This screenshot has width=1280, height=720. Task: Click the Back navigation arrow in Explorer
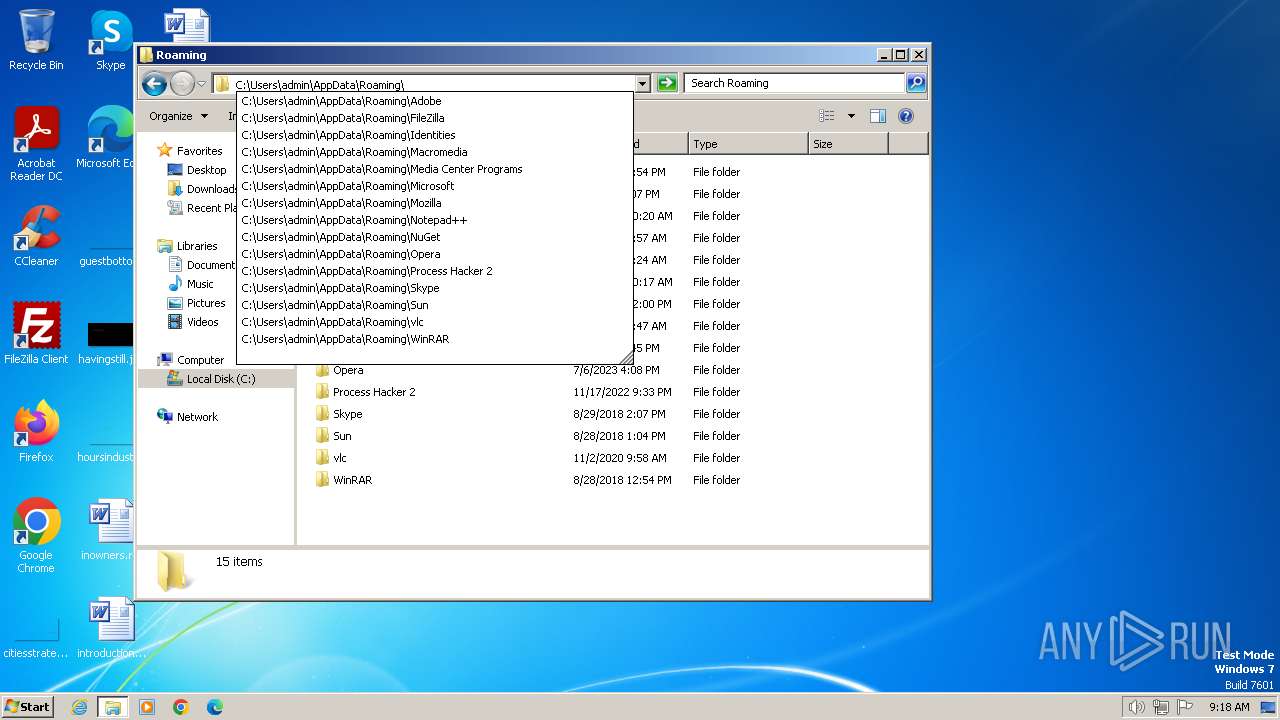154,84
